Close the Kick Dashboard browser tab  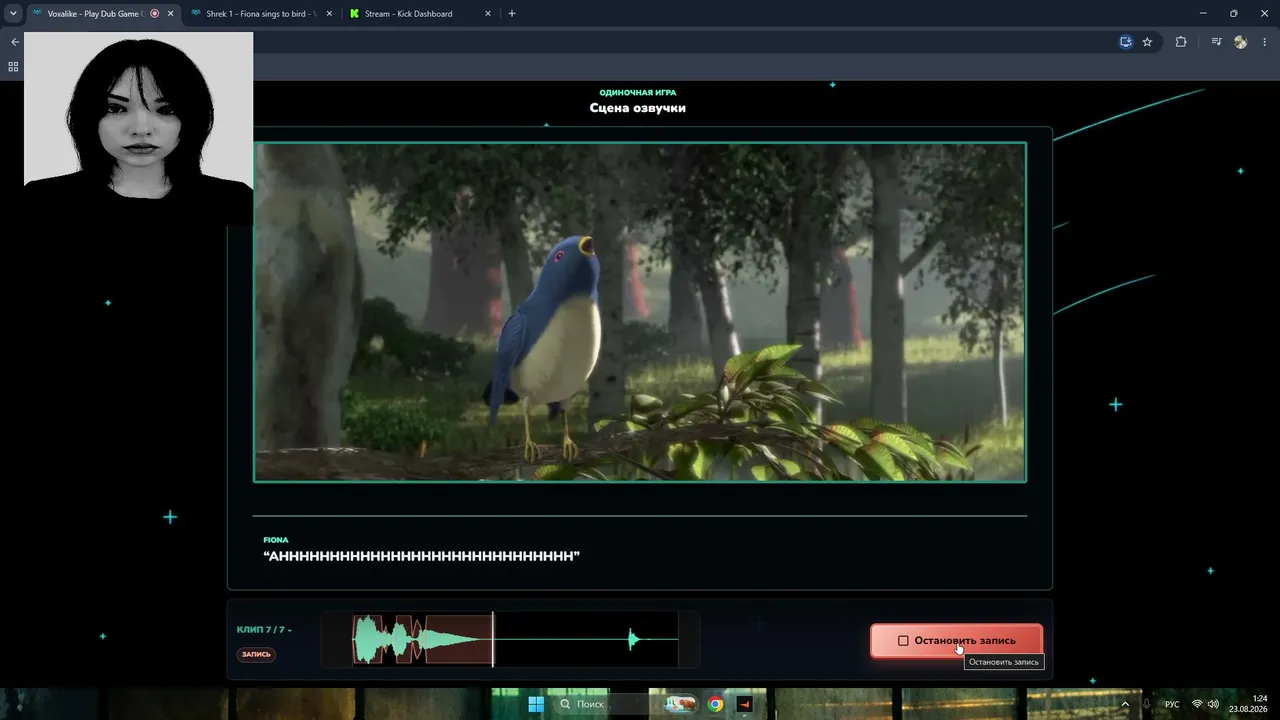tap(488, 14)
